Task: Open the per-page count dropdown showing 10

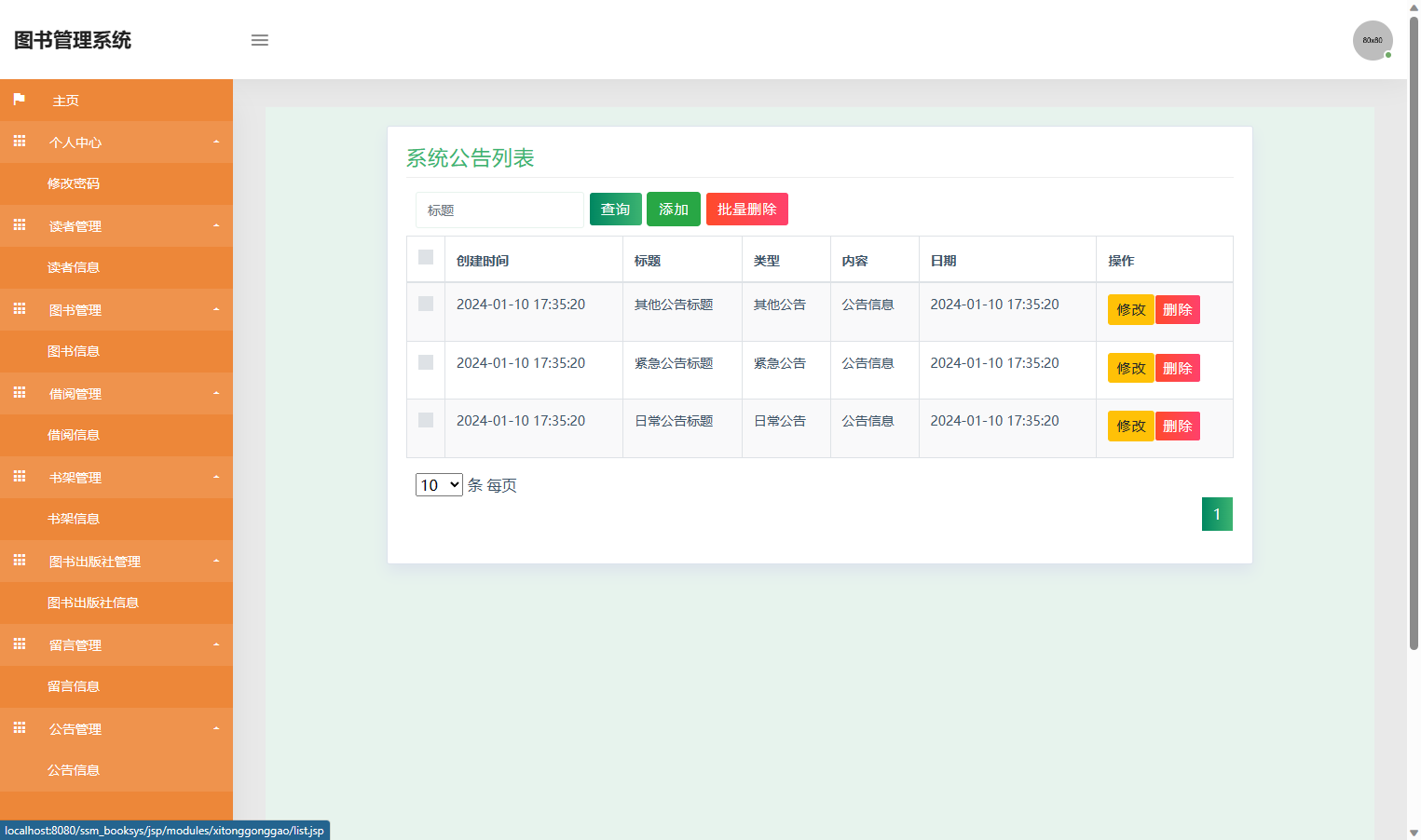Action: pos(438,484)
